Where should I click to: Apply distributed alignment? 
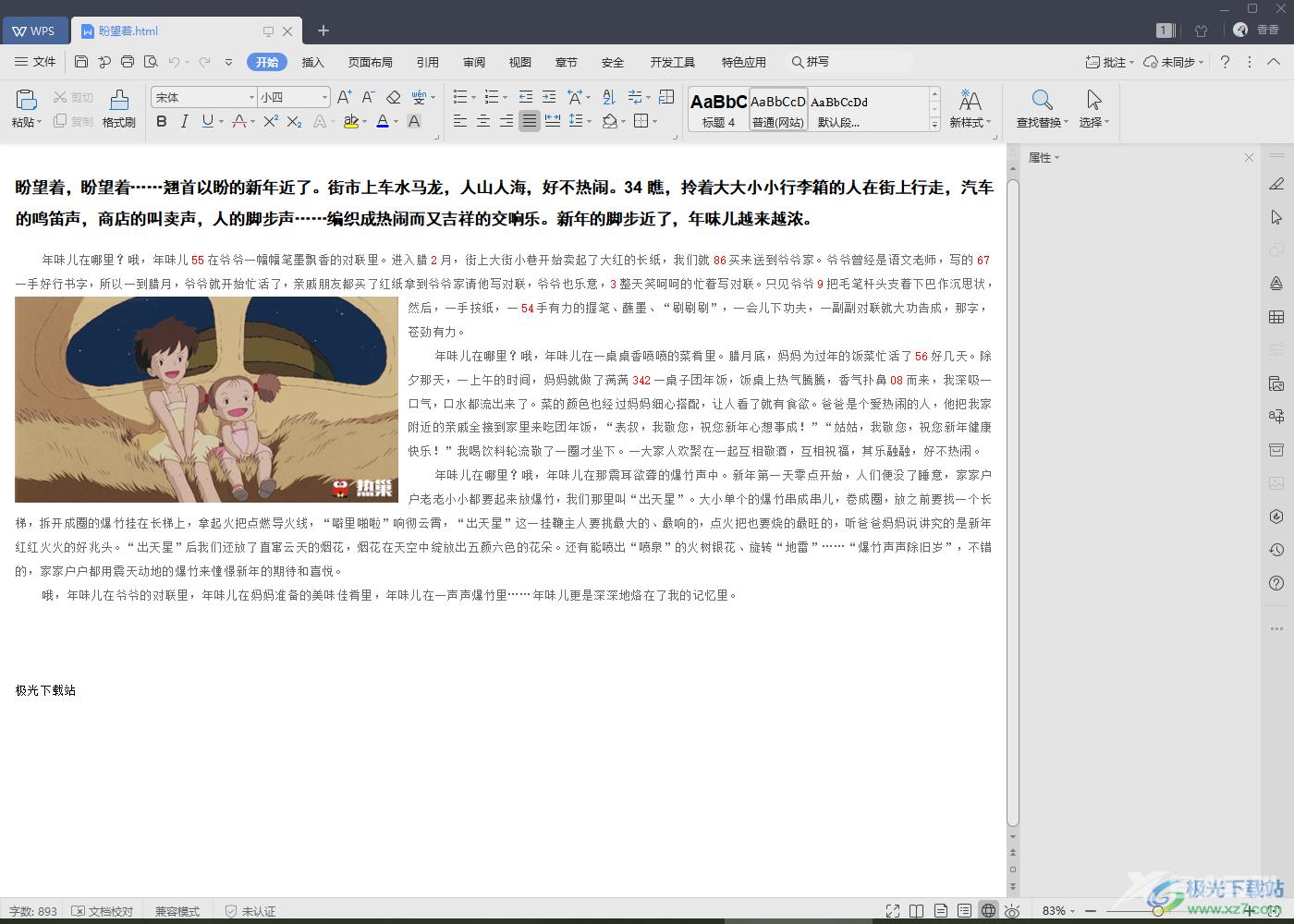pyautogui.click(x=553, y=121)
